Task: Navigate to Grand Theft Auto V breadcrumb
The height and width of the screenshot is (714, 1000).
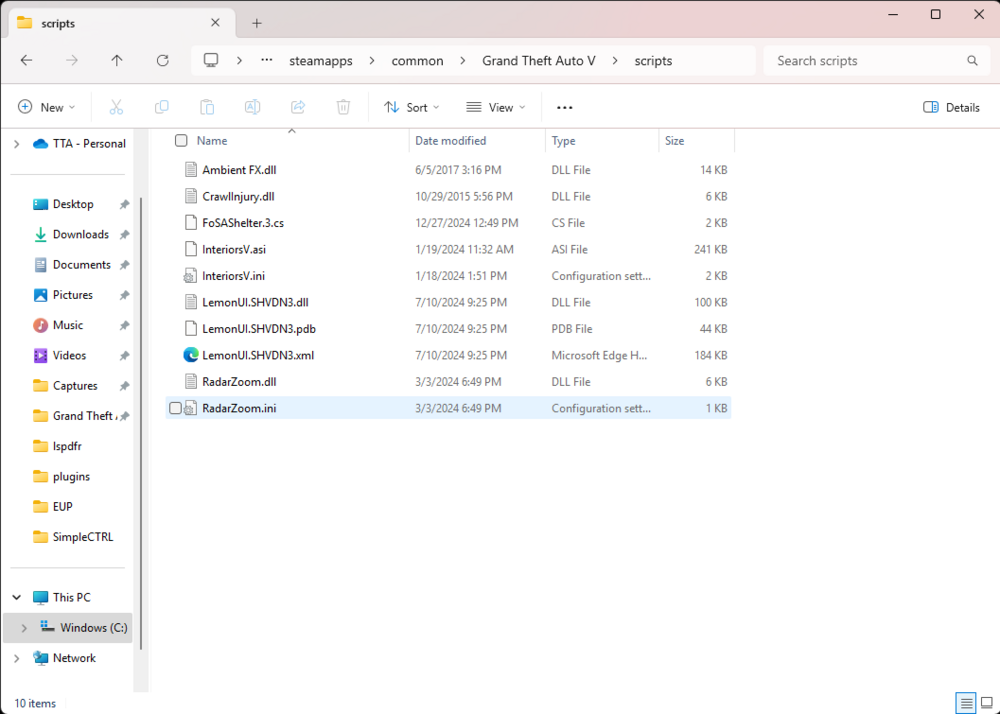Action: [538, 60]
